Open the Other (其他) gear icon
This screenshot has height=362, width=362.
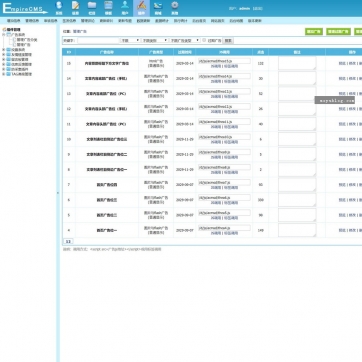[x=175, y=8]
